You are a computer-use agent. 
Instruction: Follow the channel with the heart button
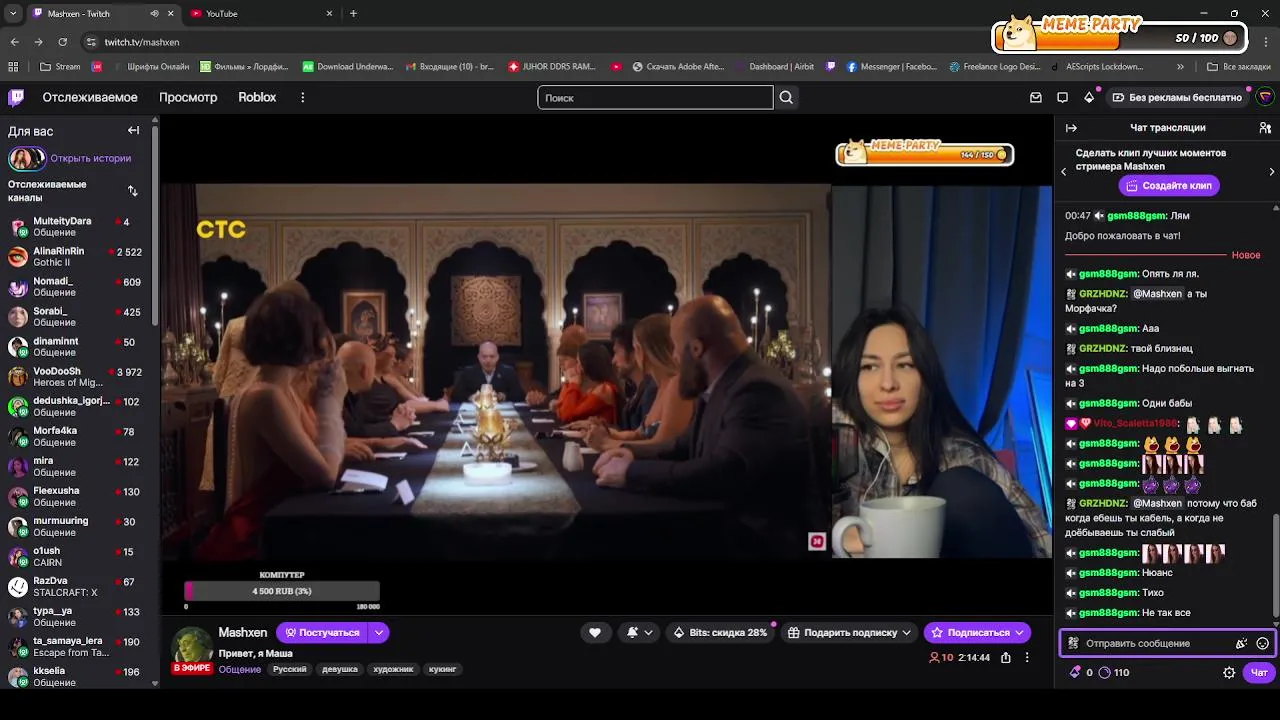tap(595, 632)
